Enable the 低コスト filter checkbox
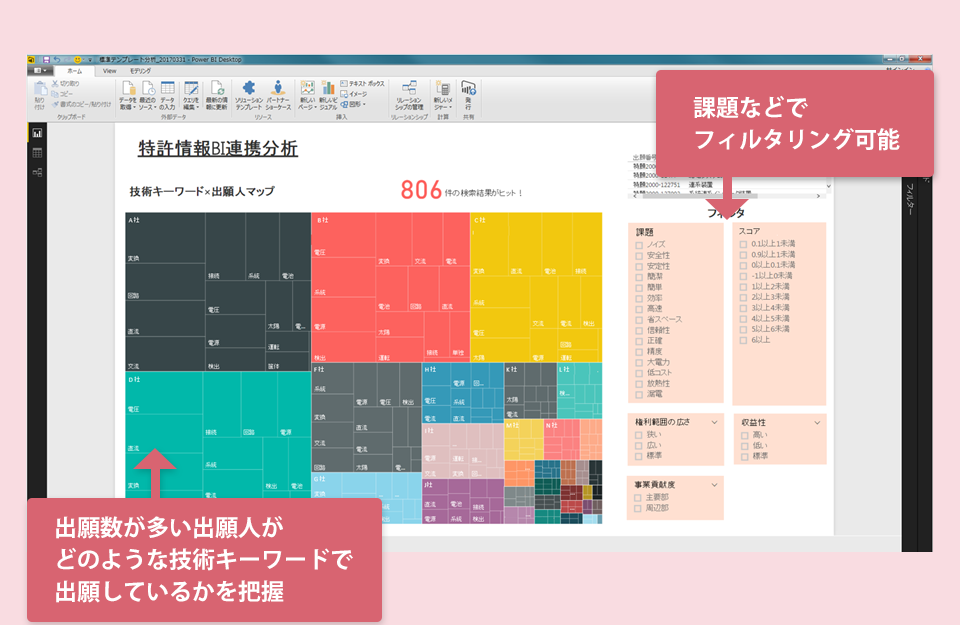This screenshot has height=625, width=960. coord(639,373)
